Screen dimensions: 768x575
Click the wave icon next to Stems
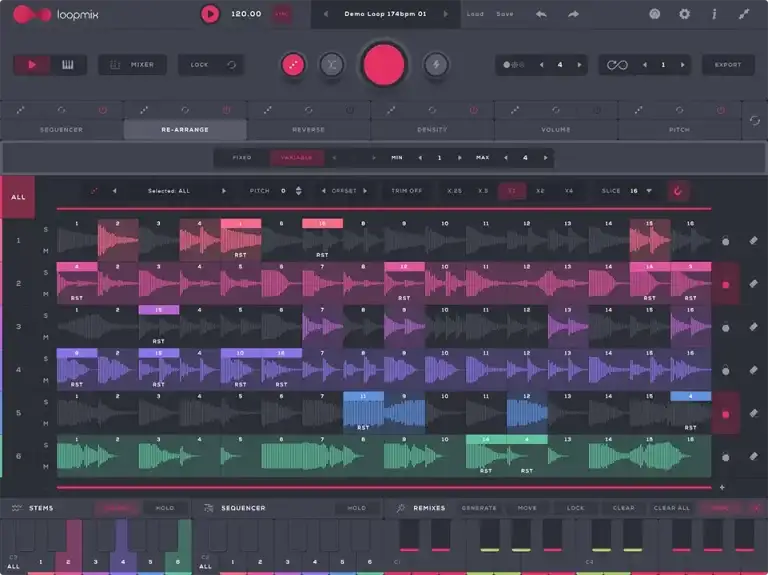[17, 508]
